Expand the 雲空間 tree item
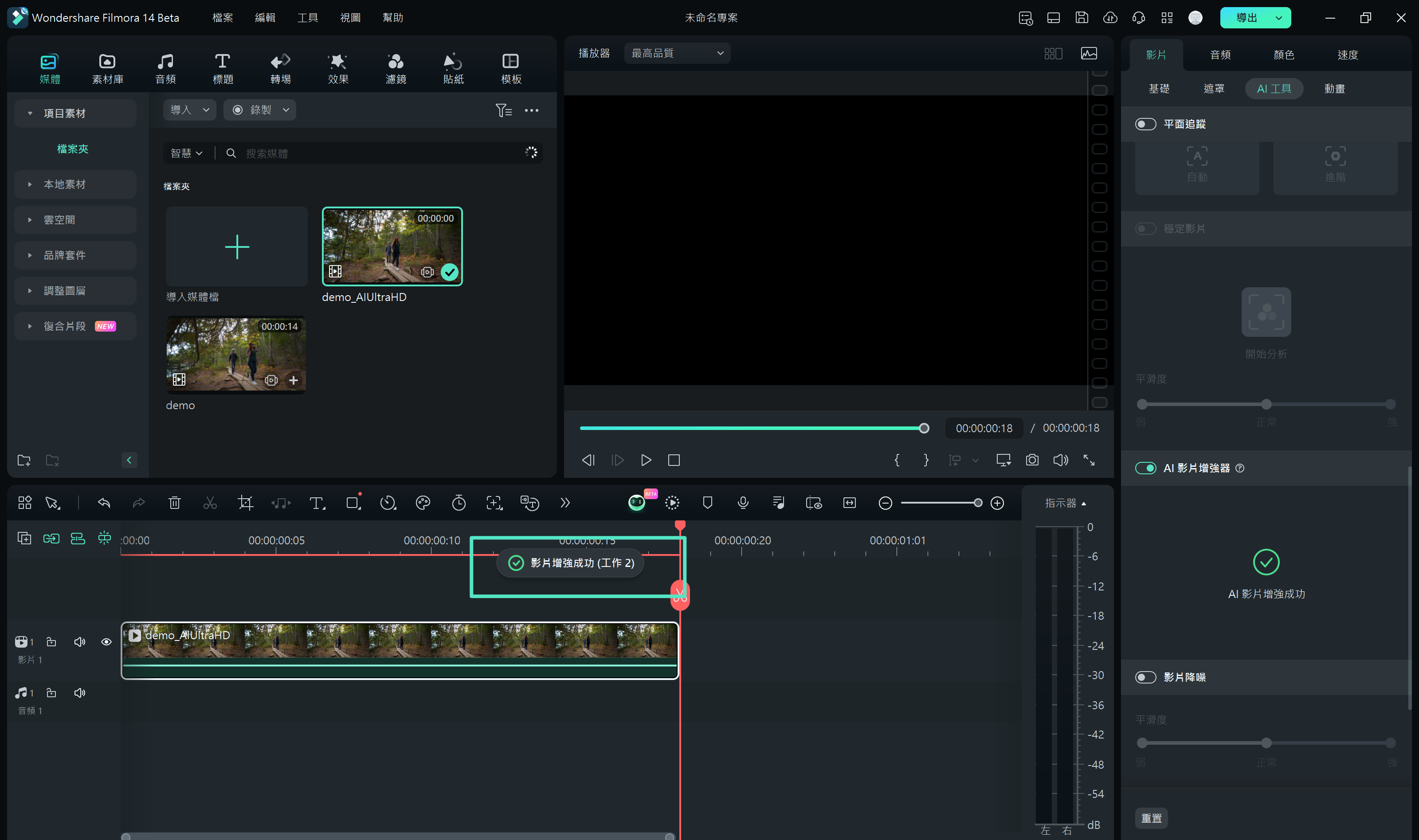 (x=75, y=219)
